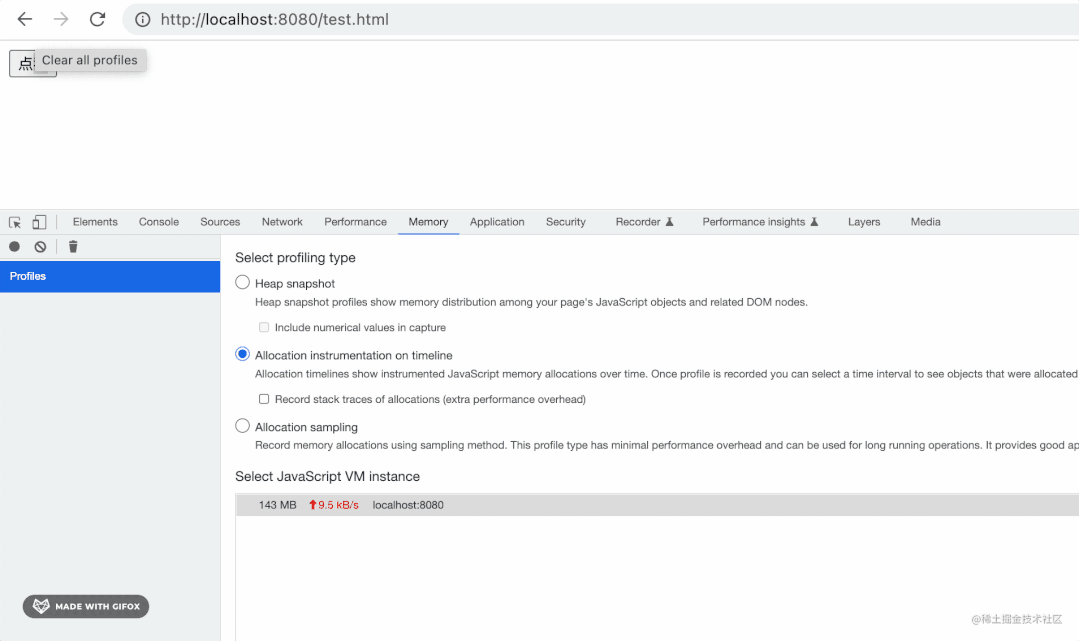Start recording with the record circle icon
Viewport: 1079px width, 641px height.
click(x=14, y=246)
